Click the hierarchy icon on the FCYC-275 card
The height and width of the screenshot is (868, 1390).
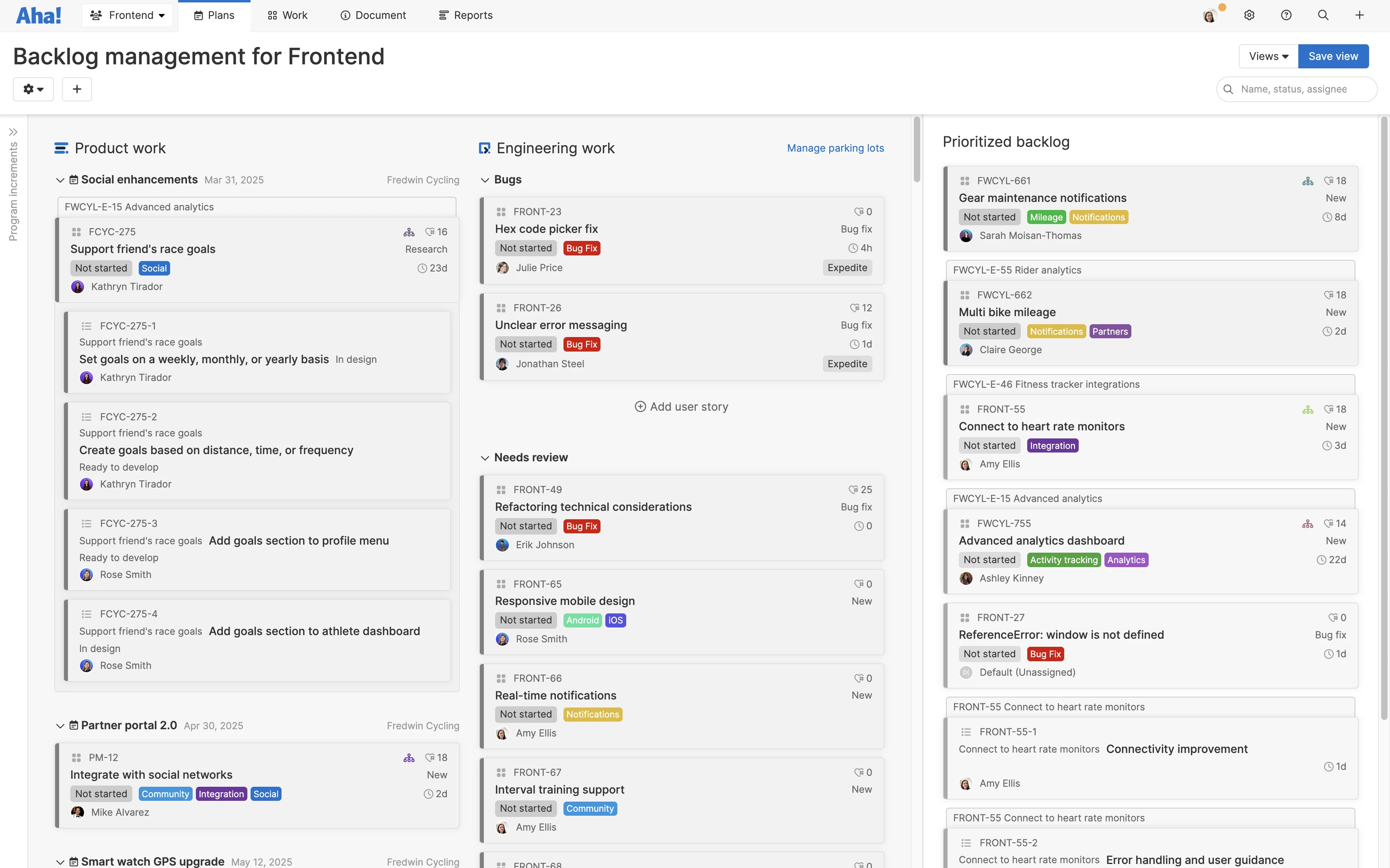coord(409,231)
